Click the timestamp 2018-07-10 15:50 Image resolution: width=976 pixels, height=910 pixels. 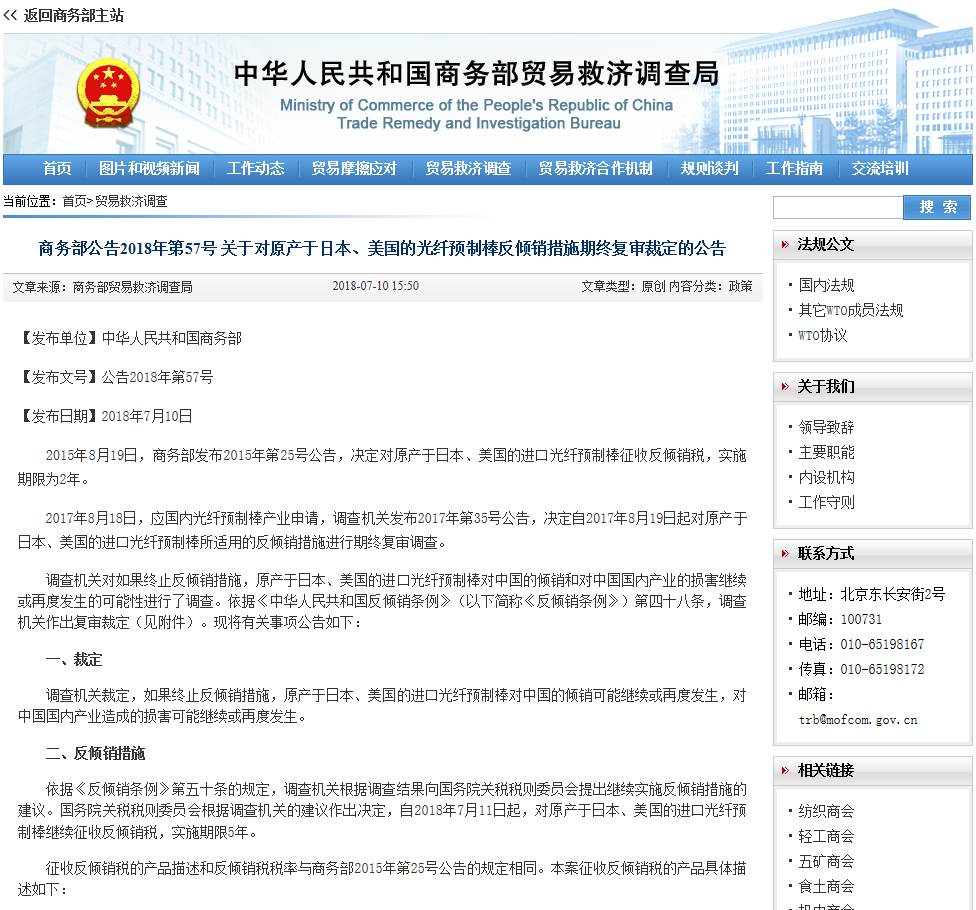click(x=375, y=286)
